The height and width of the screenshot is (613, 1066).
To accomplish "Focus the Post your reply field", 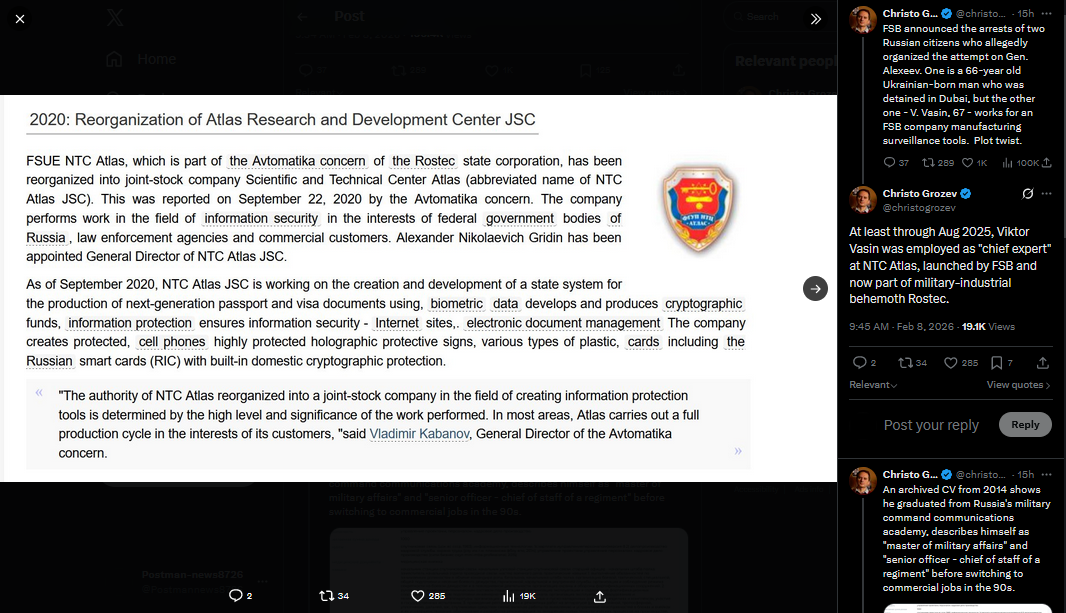I will point(931,425).
